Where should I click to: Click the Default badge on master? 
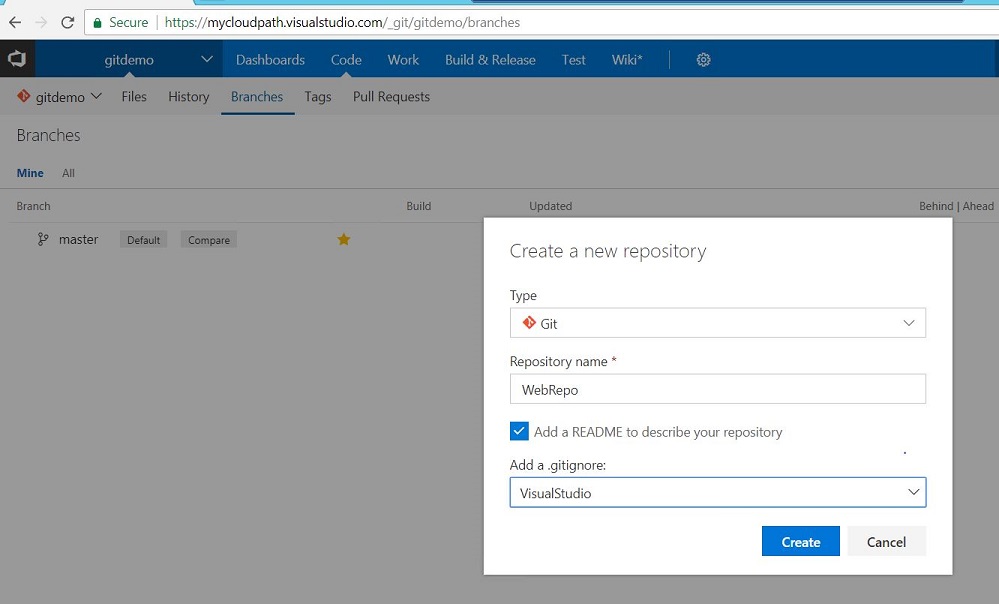(x=143, y=240)
